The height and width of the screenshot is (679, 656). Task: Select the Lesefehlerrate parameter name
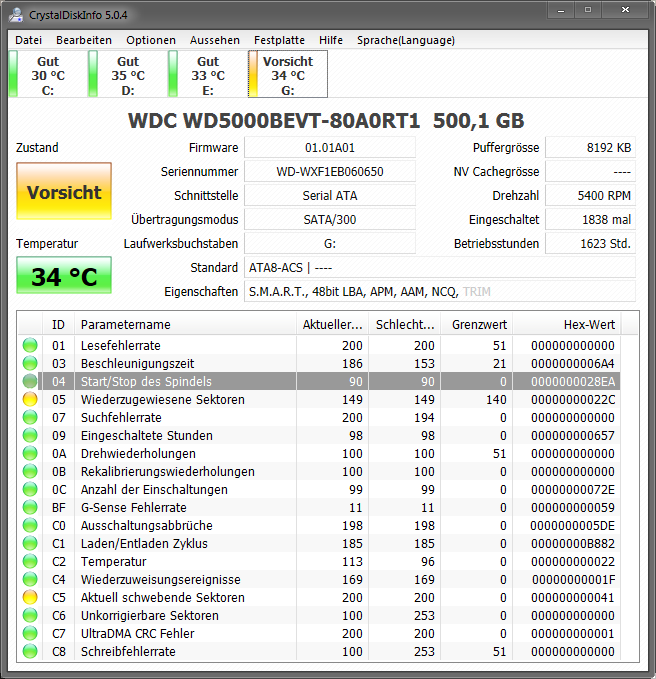point(121,345)
